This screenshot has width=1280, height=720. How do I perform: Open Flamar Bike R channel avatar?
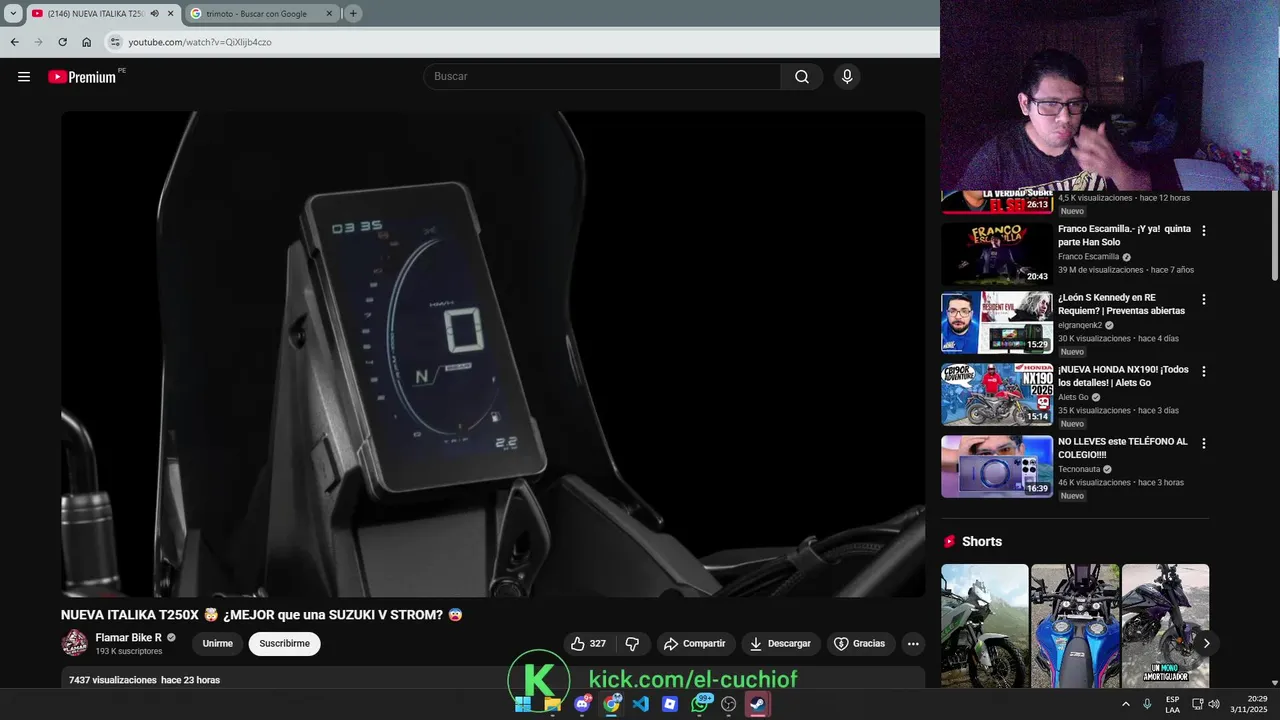pyautogui.click(x=75, y=643)
